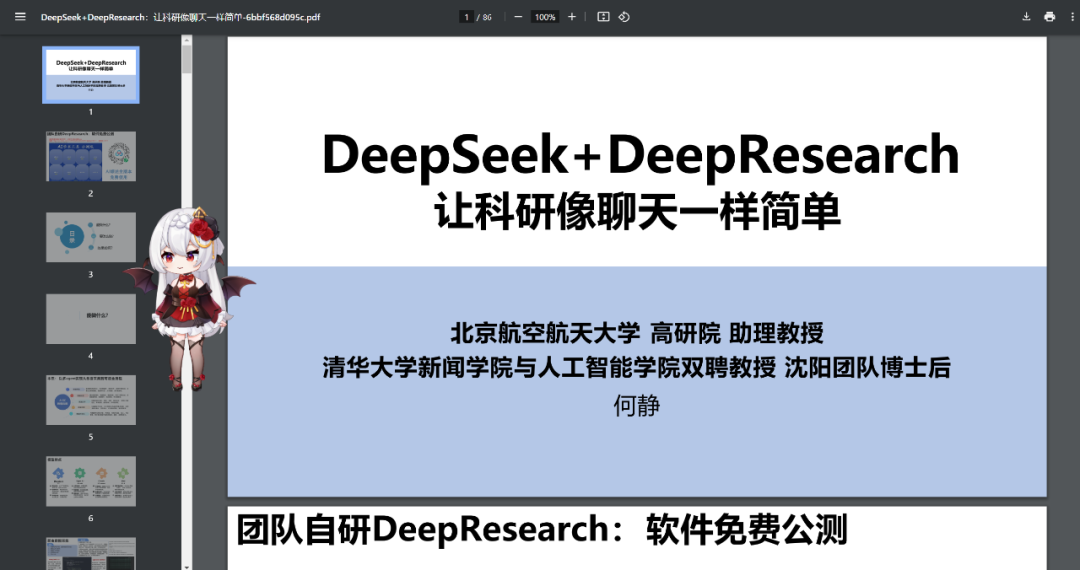Click the fit to page icon

coord(603,17)
